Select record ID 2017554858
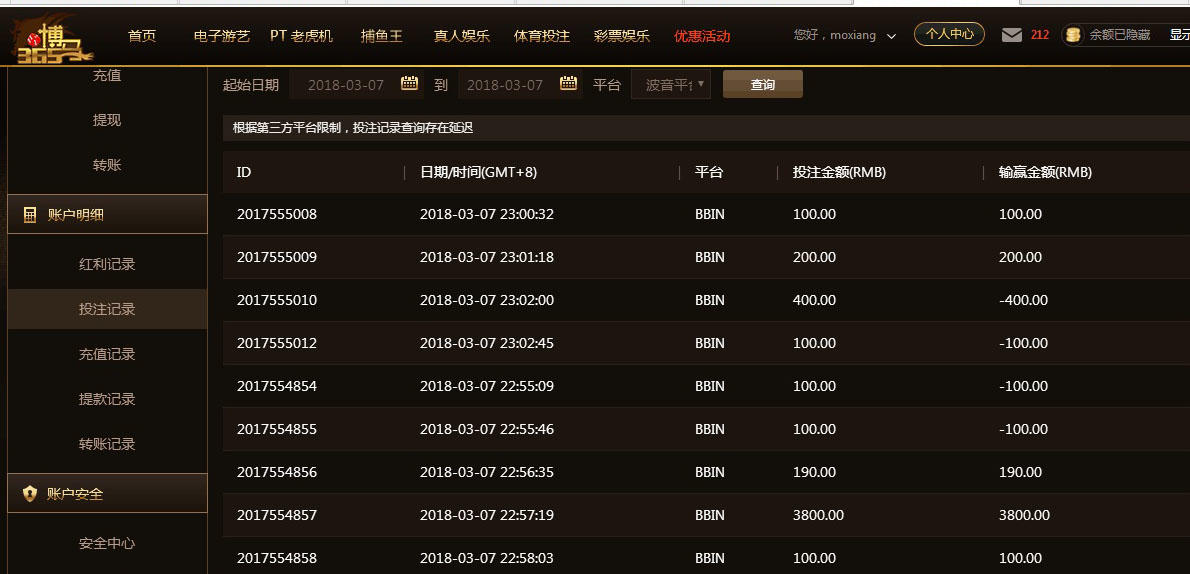The width and height of the screenshot is (1190, 574). point(277,558)
